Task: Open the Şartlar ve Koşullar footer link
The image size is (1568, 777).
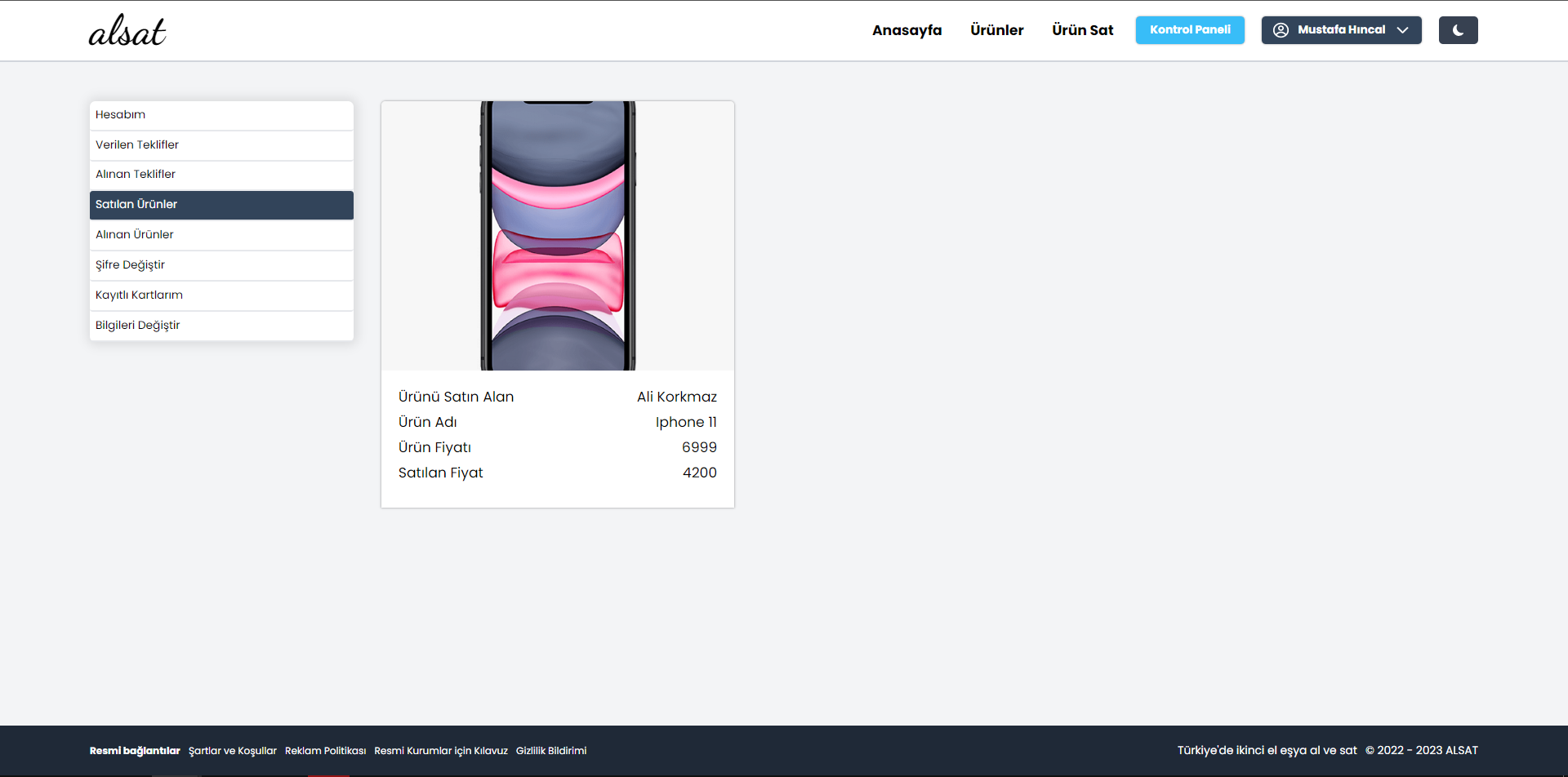Action: (x=233, y=751)
